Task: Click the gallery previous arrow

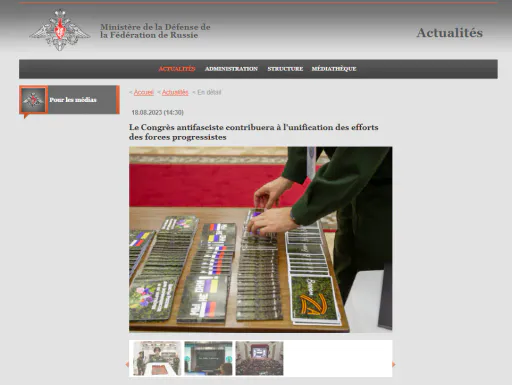Action: (127, 364)
